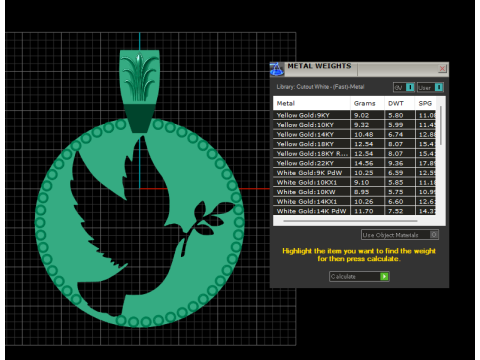Sort by the Metal column header

click(311, 103)
